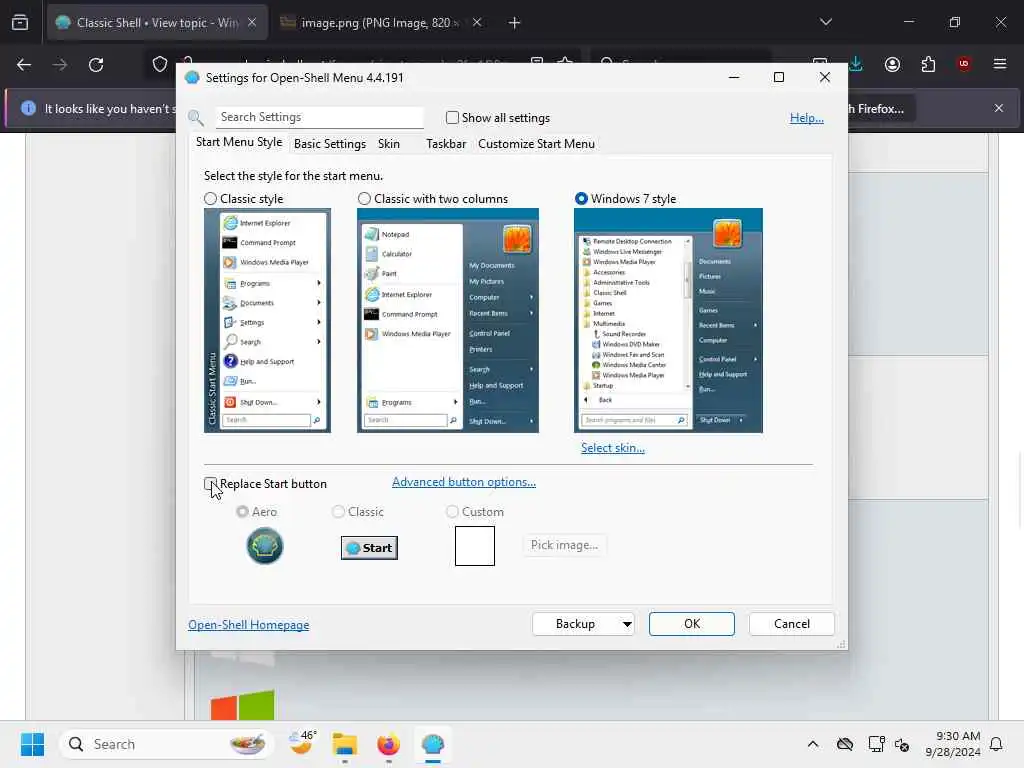Select the Custom start button option
The width and height of the screenshot is (1024, 768).
tap(452, 511)
